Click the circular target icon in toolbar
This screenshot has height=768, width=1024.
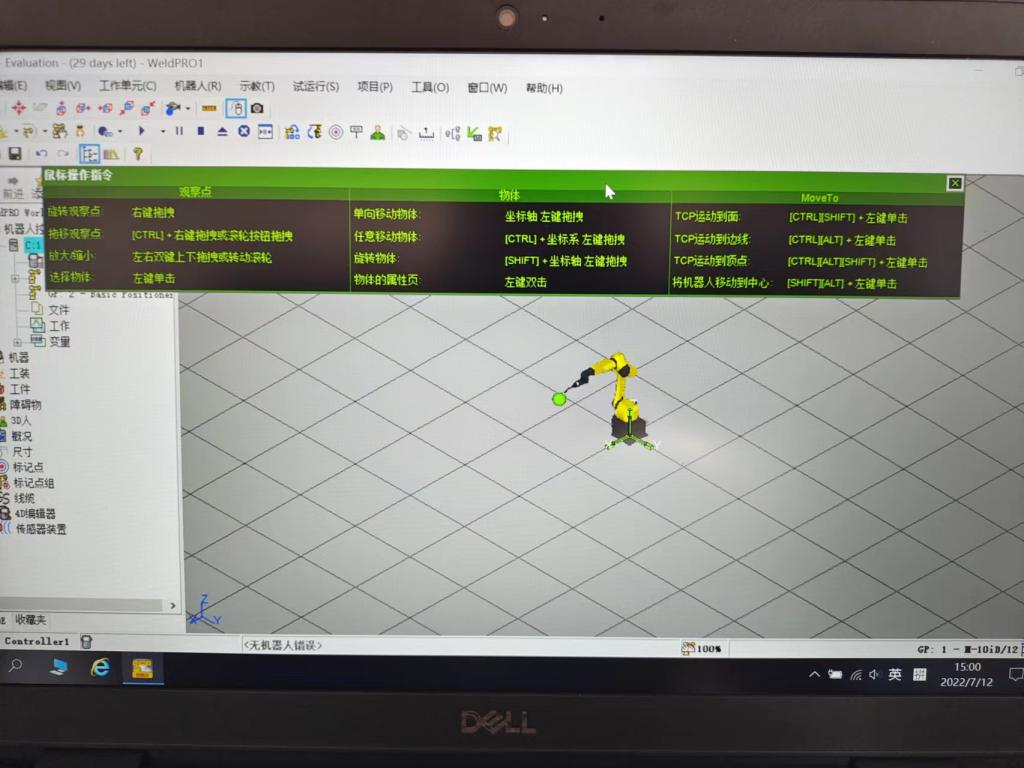tap(336, 132)
